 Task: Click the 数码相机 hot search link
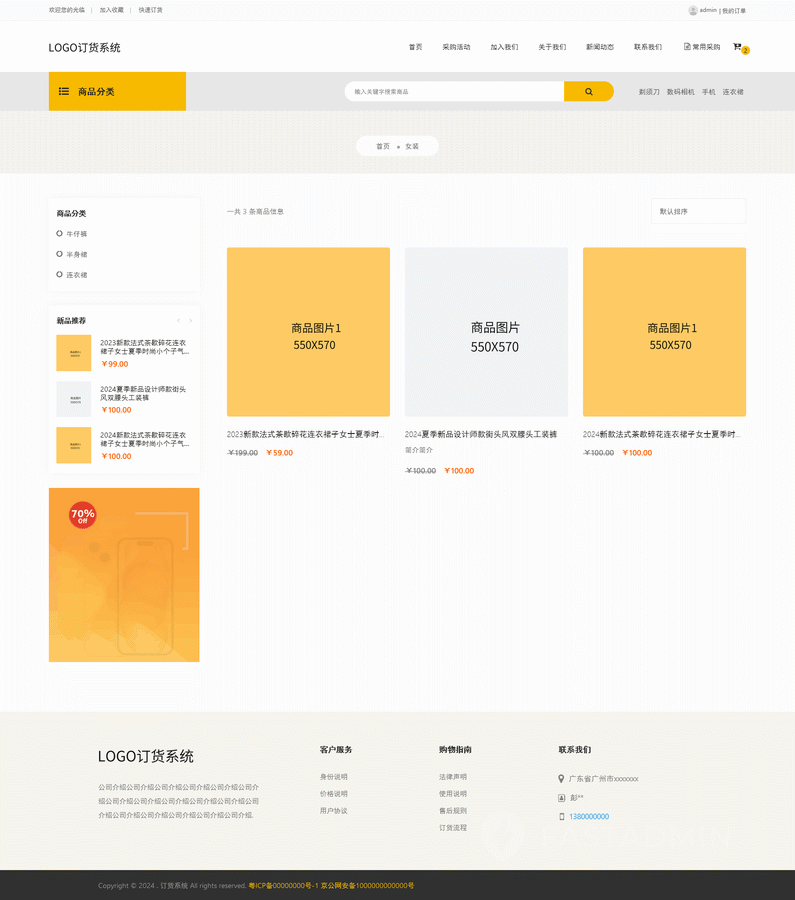pyautogui.click(x=680, y=92)
